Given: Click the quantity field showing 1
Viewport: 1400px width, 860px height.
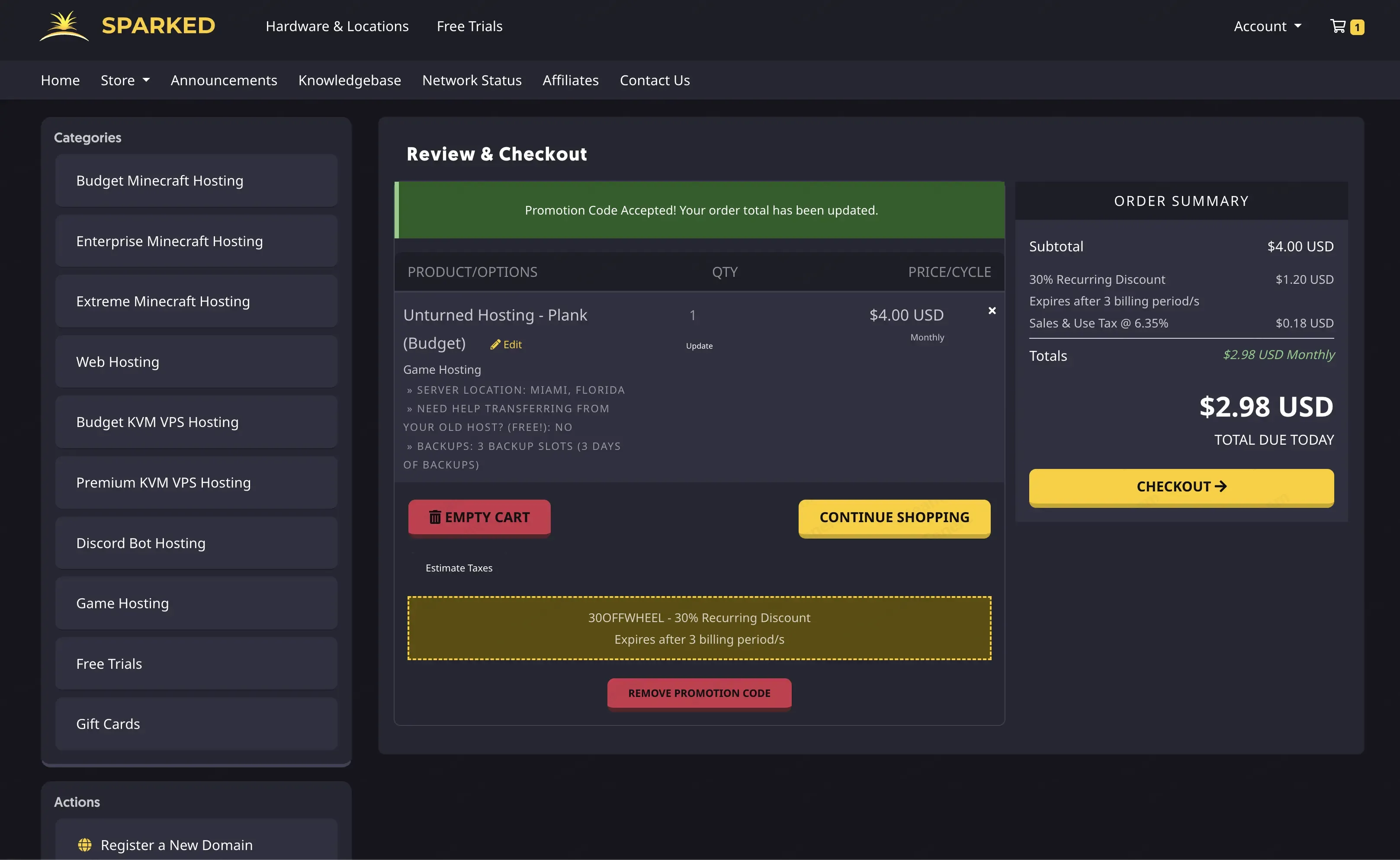Looking at the screenshot, I should [x=692, y=315].
